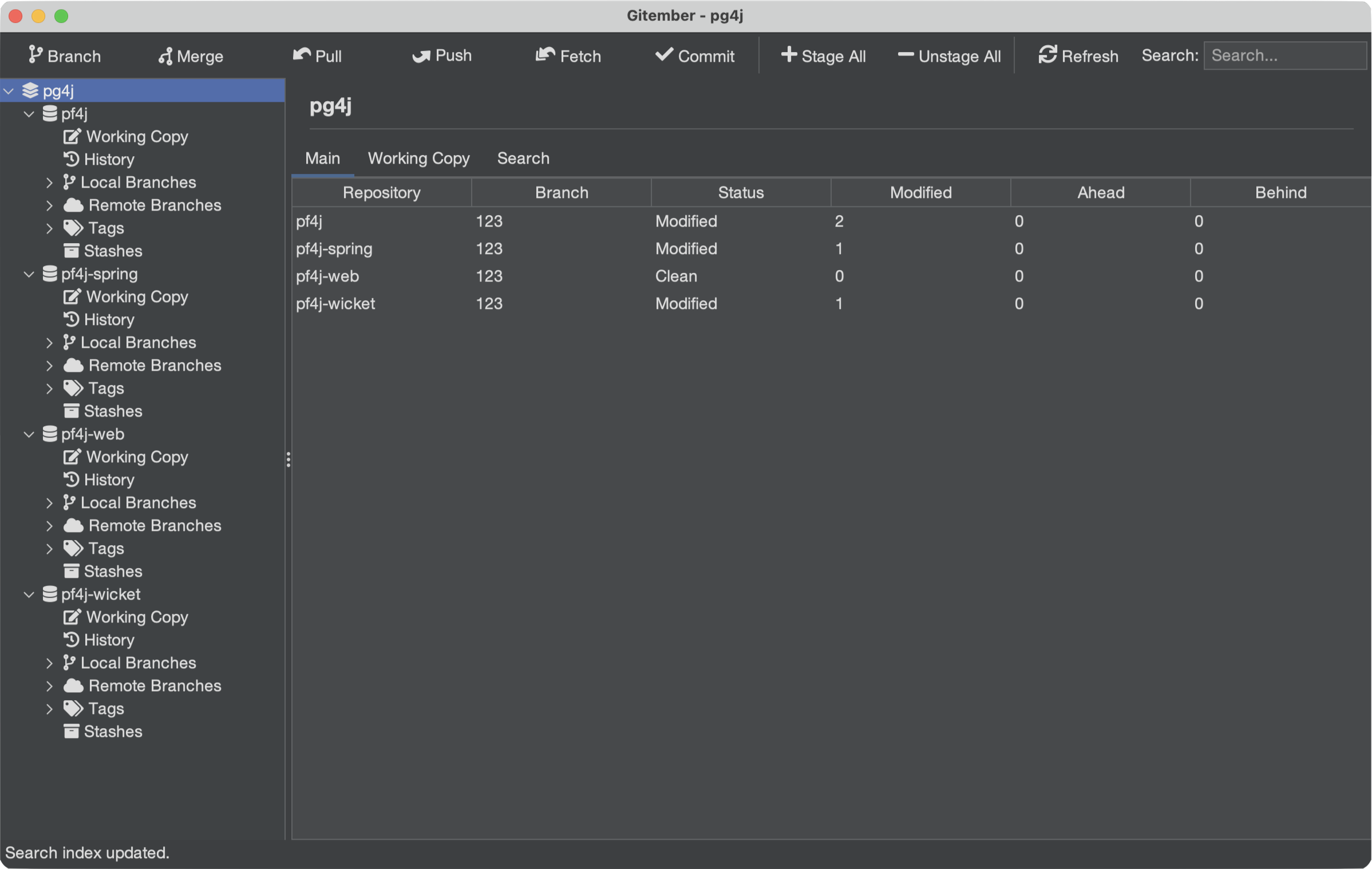Refresh the repository view
Screen dimensions: 1372x869
coord(1078,55)
